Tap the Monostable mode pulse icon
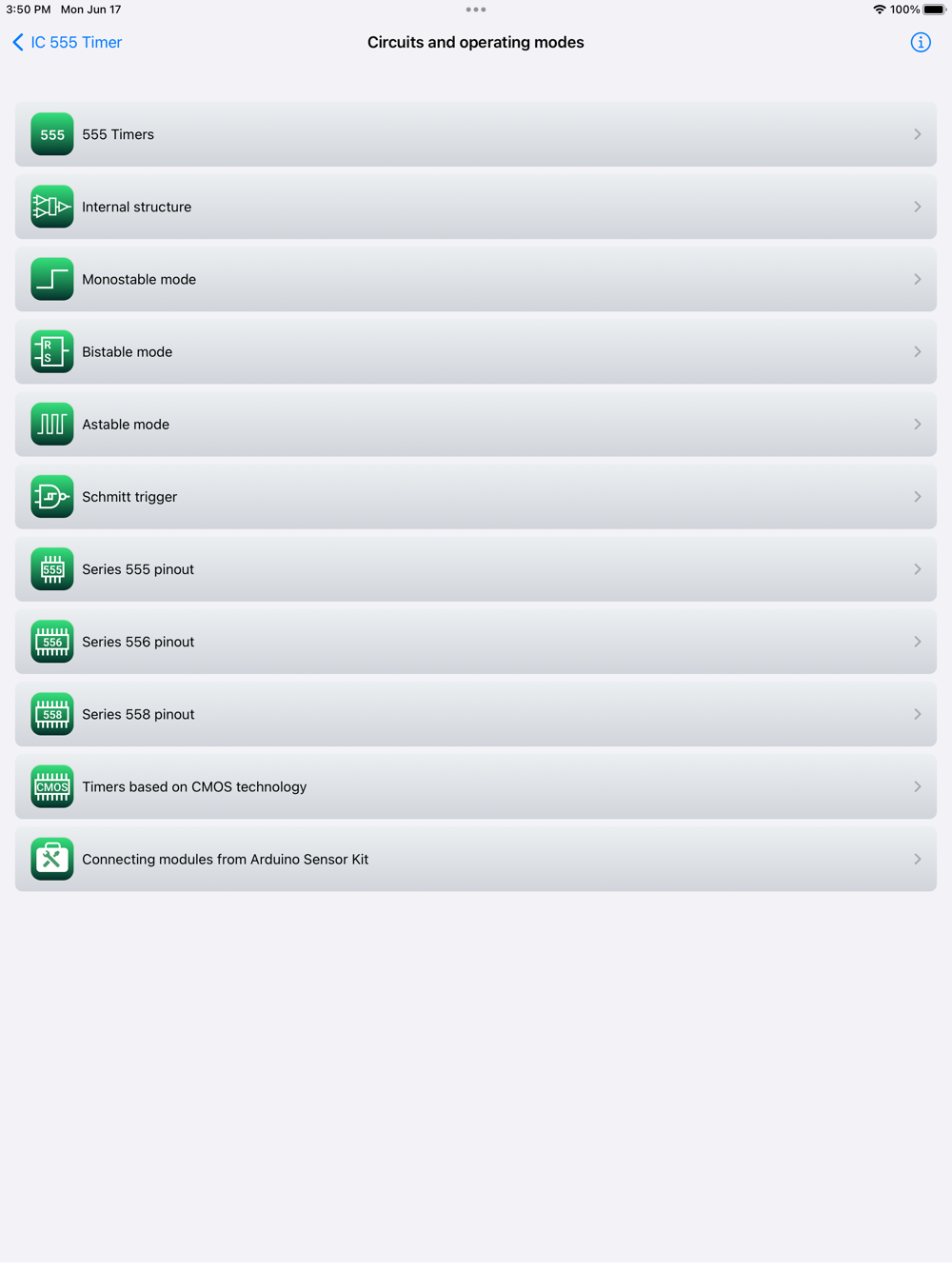This screenshot has width=952, height=1270. (51, 279)
